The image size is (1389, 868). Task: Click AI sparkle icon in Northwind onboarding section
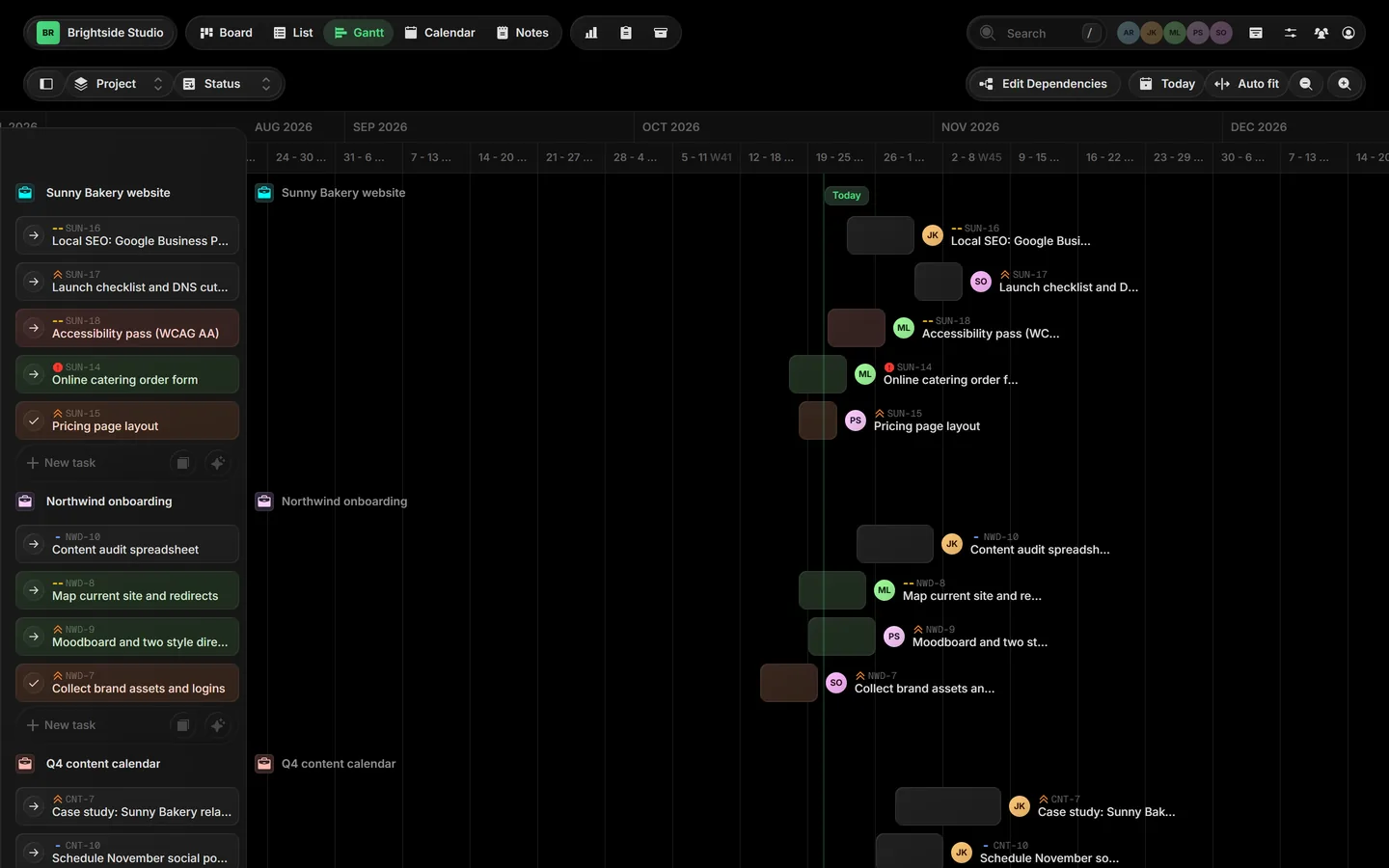(x=218, y=725)
